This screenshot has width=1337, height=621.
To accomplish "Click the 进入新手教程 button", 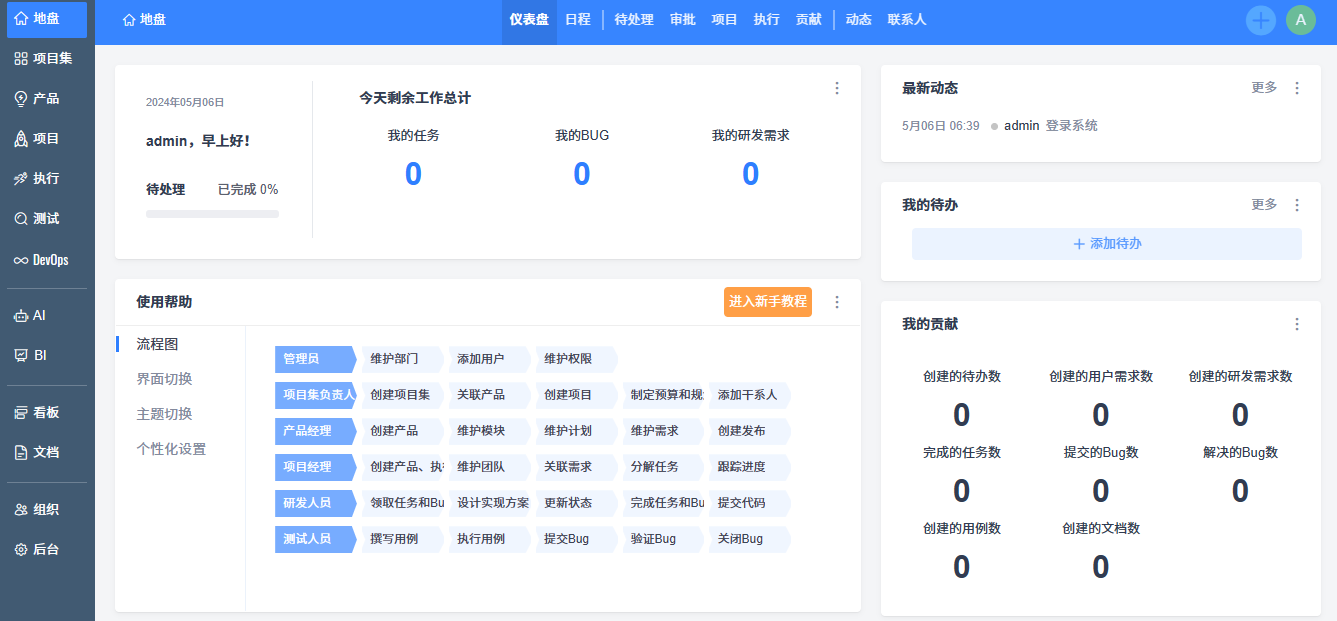I will tap(767, 302).
